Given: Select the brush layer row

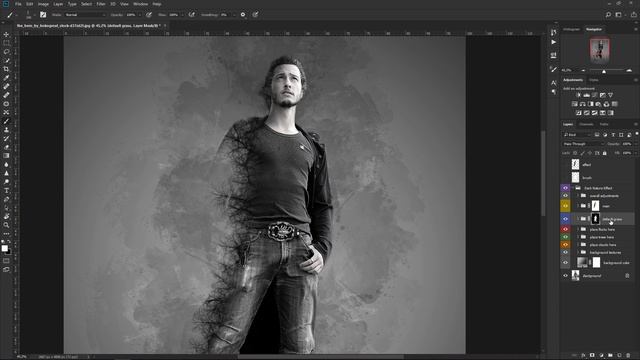Looking at the screenshot, I should coord(598,178).
